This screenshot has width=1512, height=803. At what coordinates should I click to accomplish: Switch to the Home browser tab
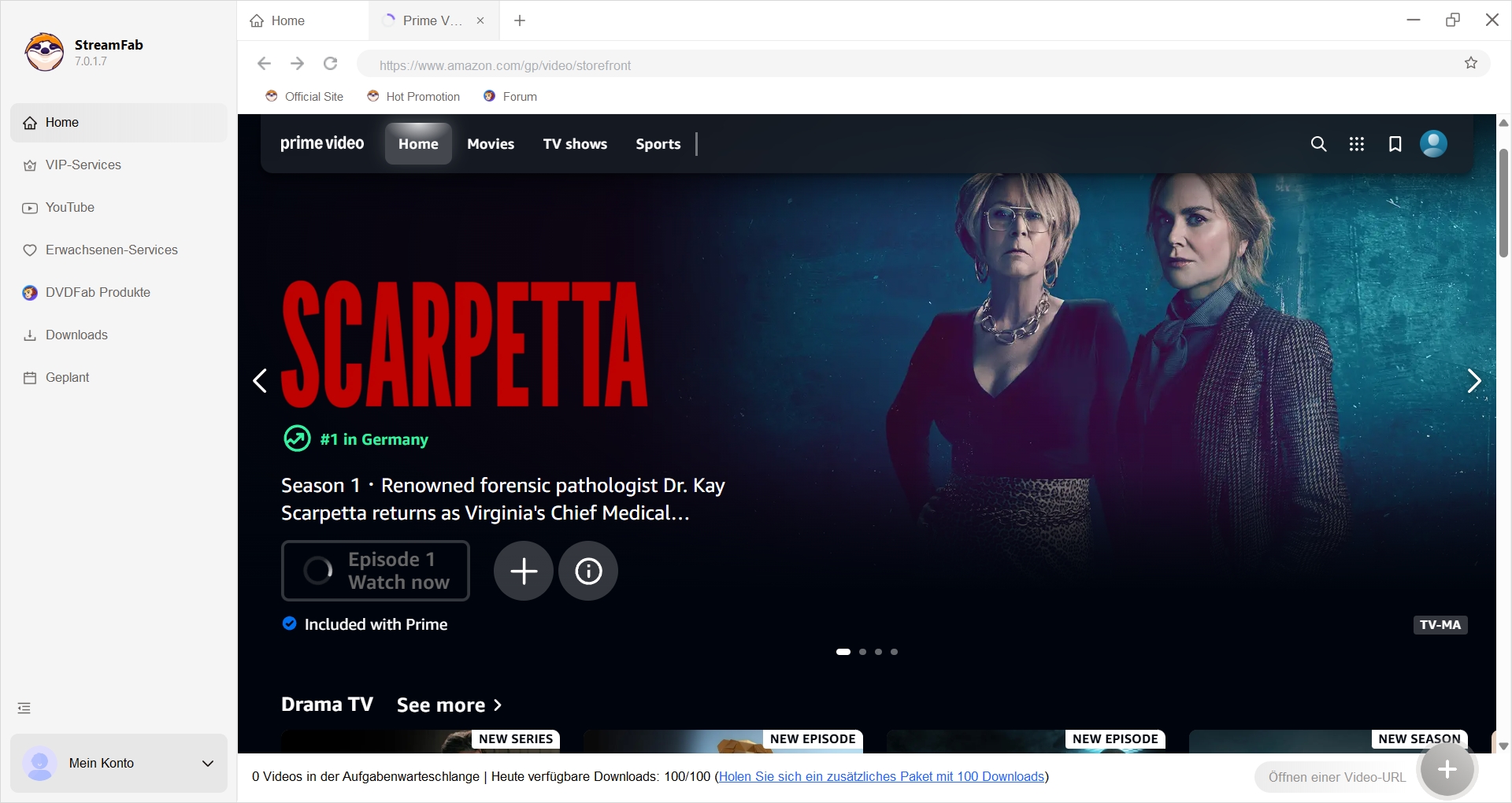(287, 20)
